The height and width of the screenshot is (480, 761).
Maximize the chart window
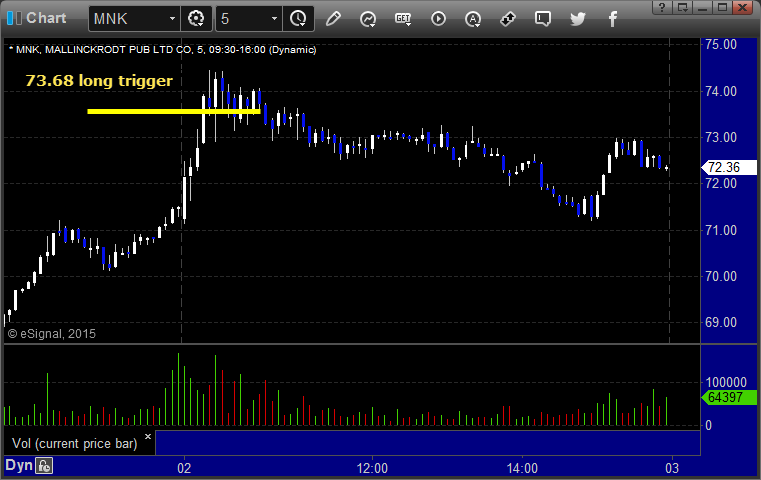pos(723,7)
